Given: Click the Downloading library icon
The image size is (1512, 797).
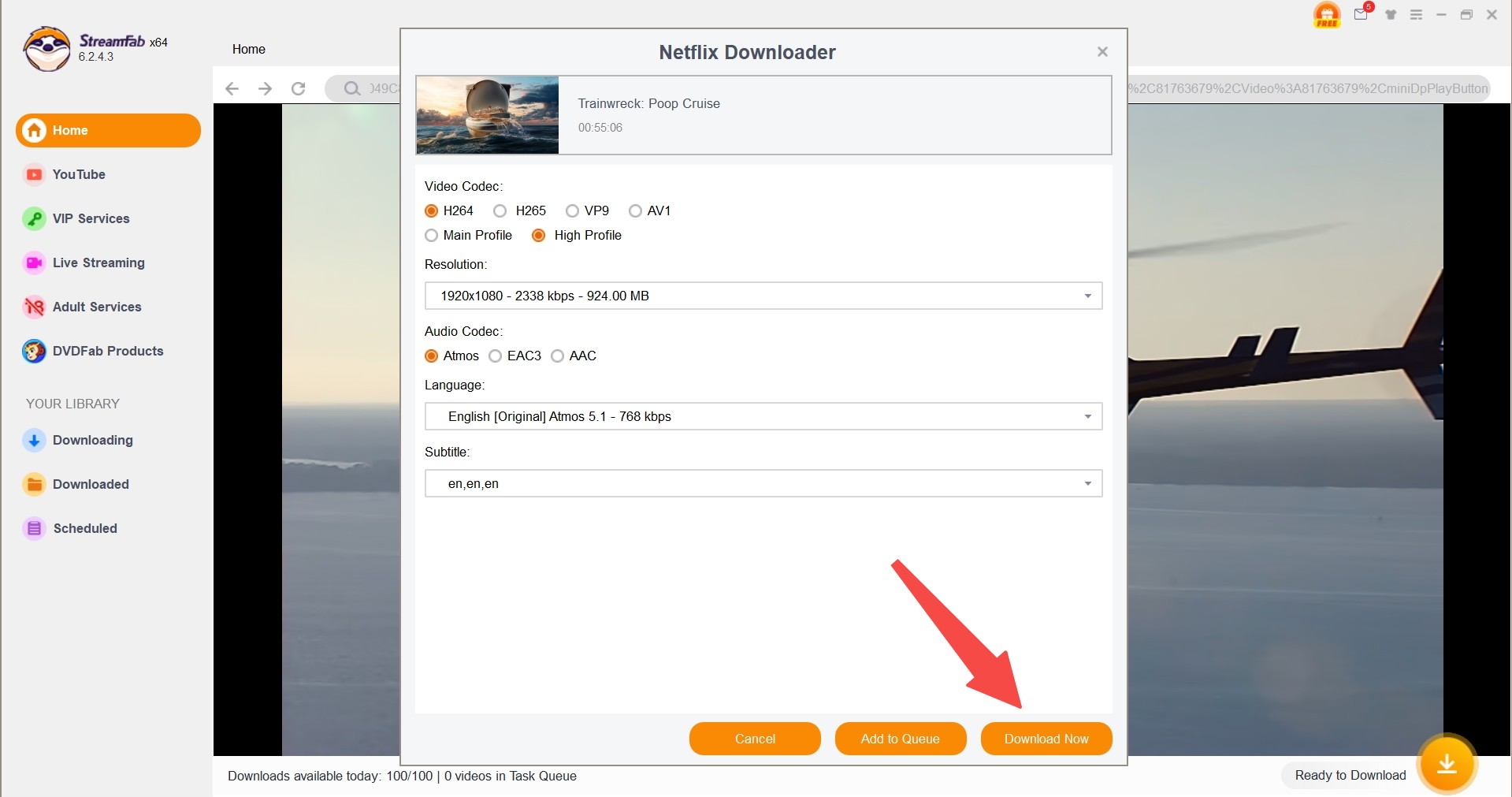Looking at the screenshot, I should pyautogui.click(x=34, y=440).
